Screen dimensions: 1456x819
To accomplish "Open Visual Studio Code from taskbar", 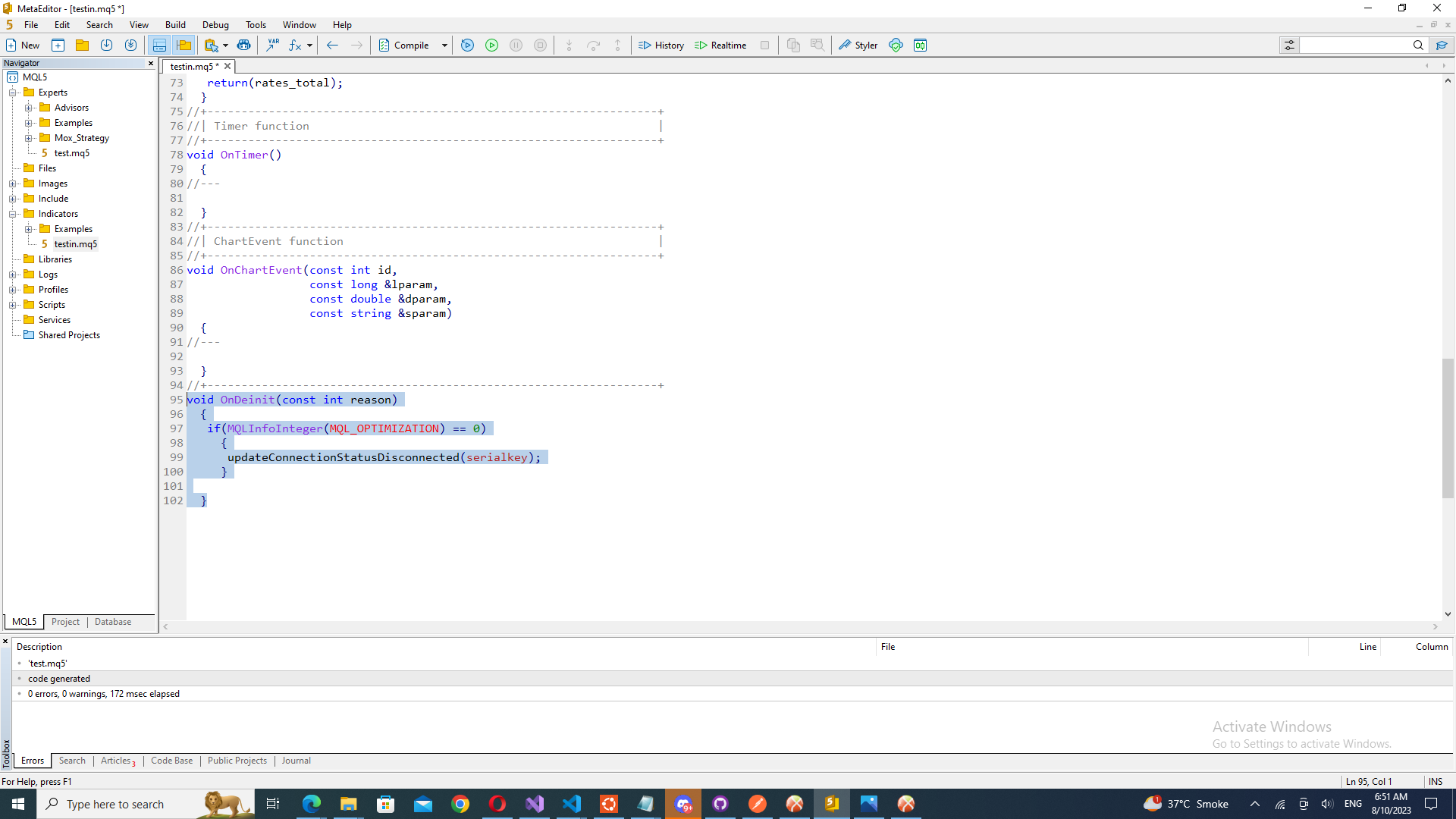I will pyautogui.click(x=572, y=804).
